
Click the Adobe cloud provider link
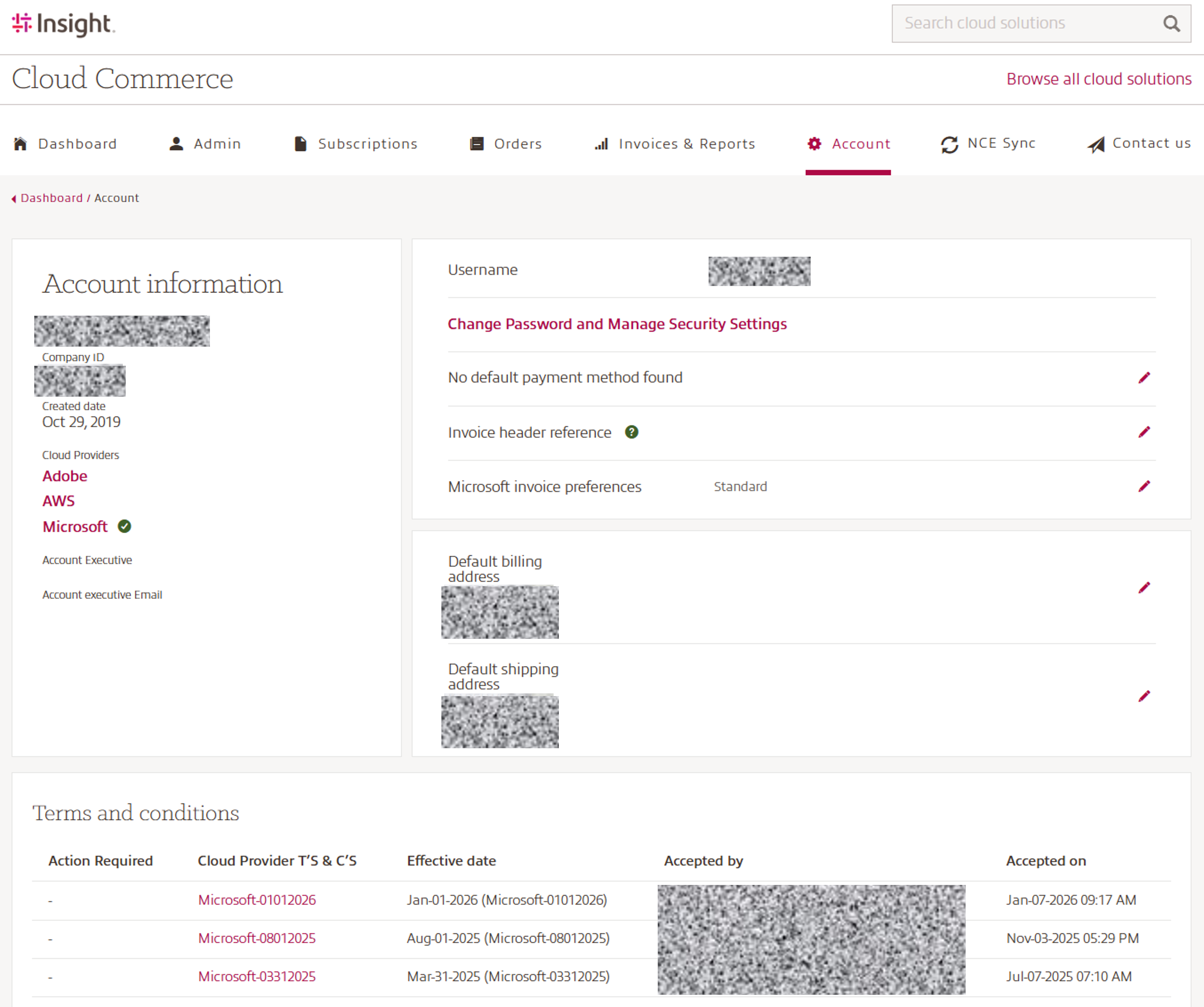(65, 475)
